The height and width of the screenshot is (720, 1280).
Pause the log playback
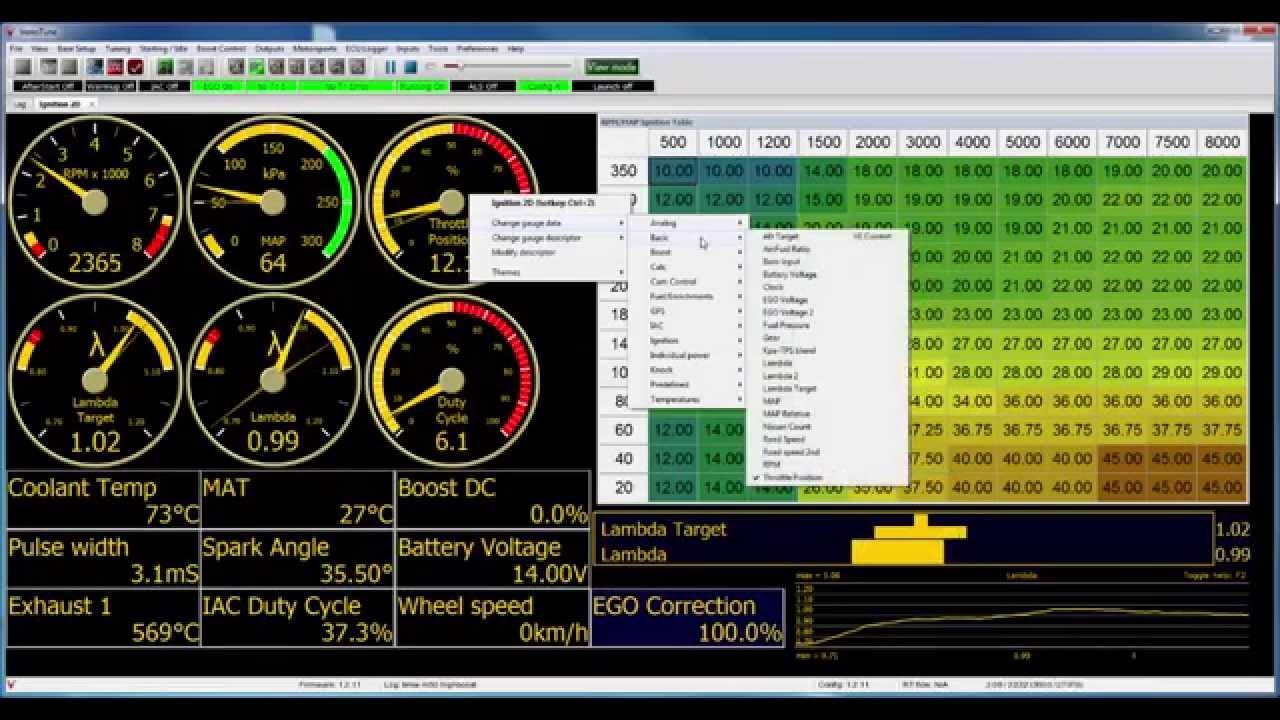point(391,67)
